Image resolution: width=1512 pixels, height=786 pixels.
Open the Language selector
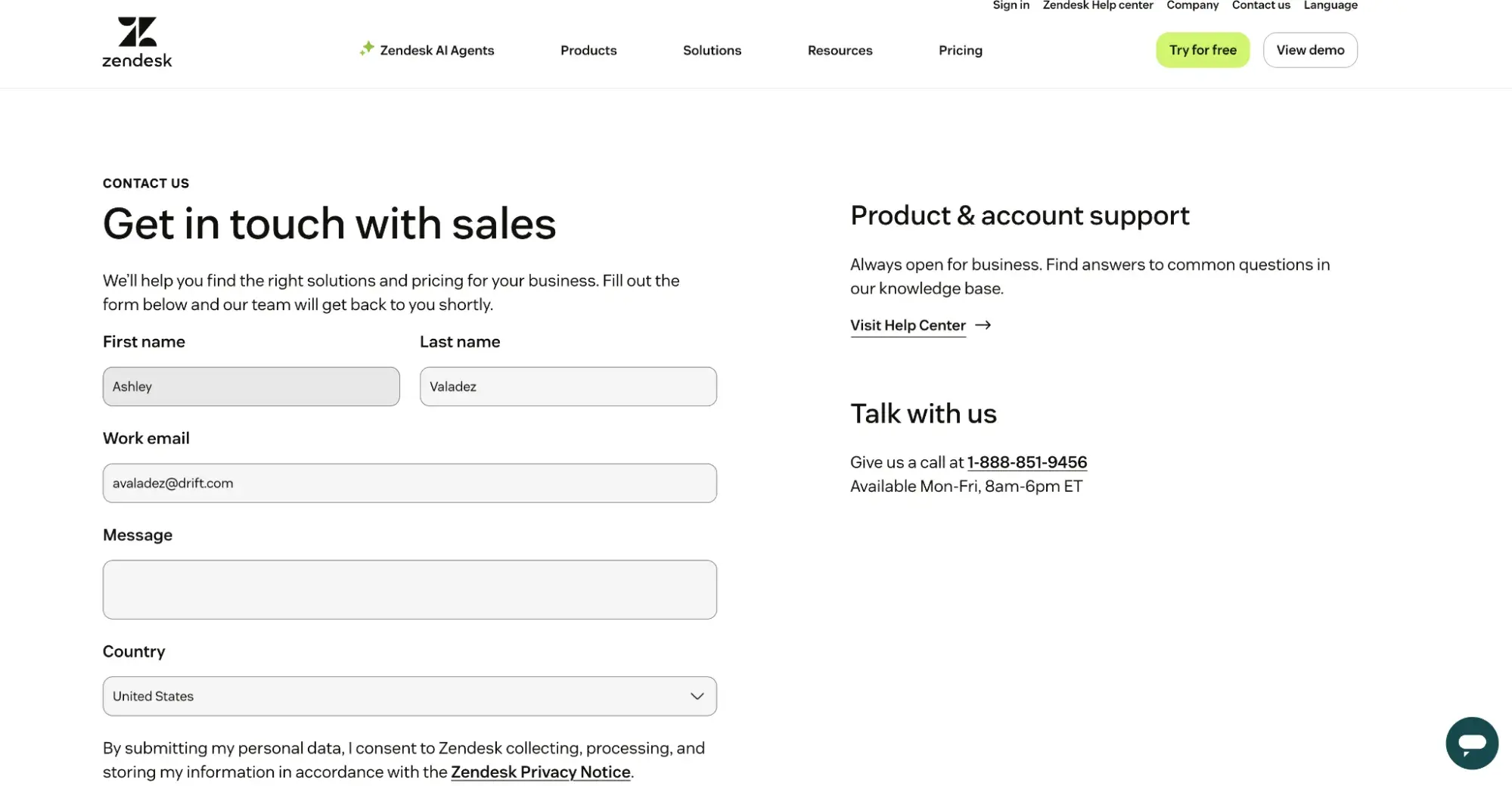pyautogui.click(x=1330, y=5)
